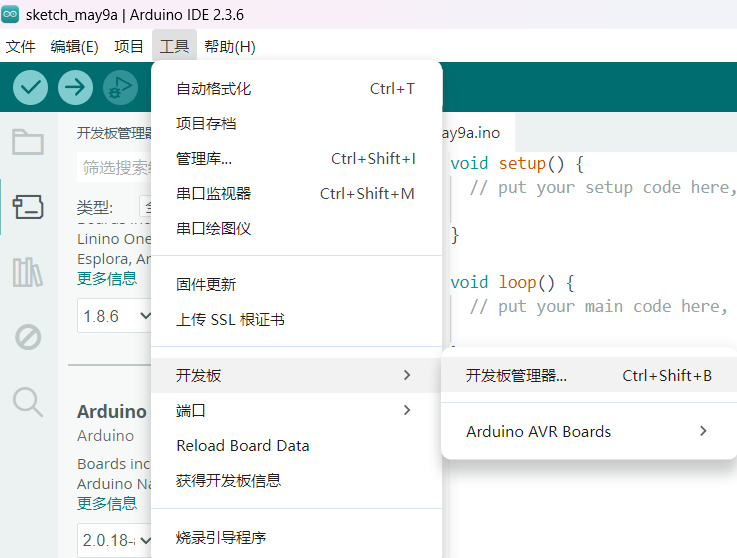
Task: Click the void loop() code line
Action: pyautogui.click(x=512, y=283)
